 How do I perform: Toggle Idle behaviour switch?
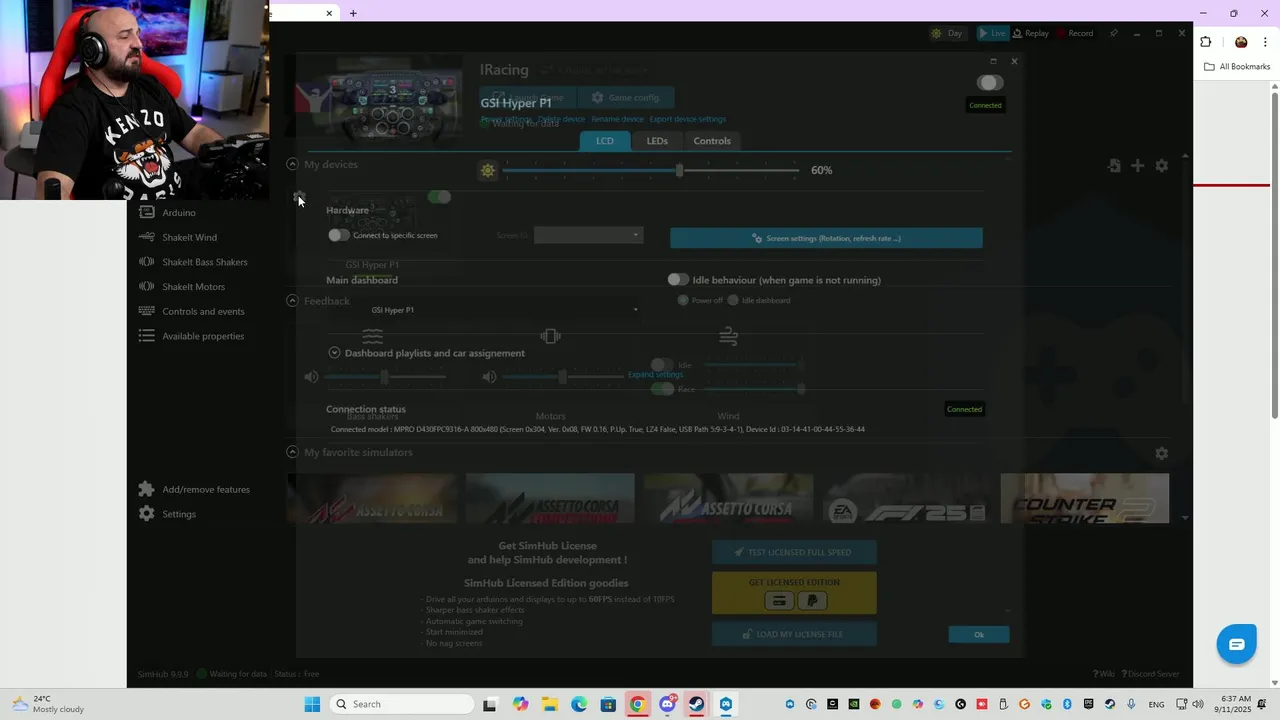point(678,280)
